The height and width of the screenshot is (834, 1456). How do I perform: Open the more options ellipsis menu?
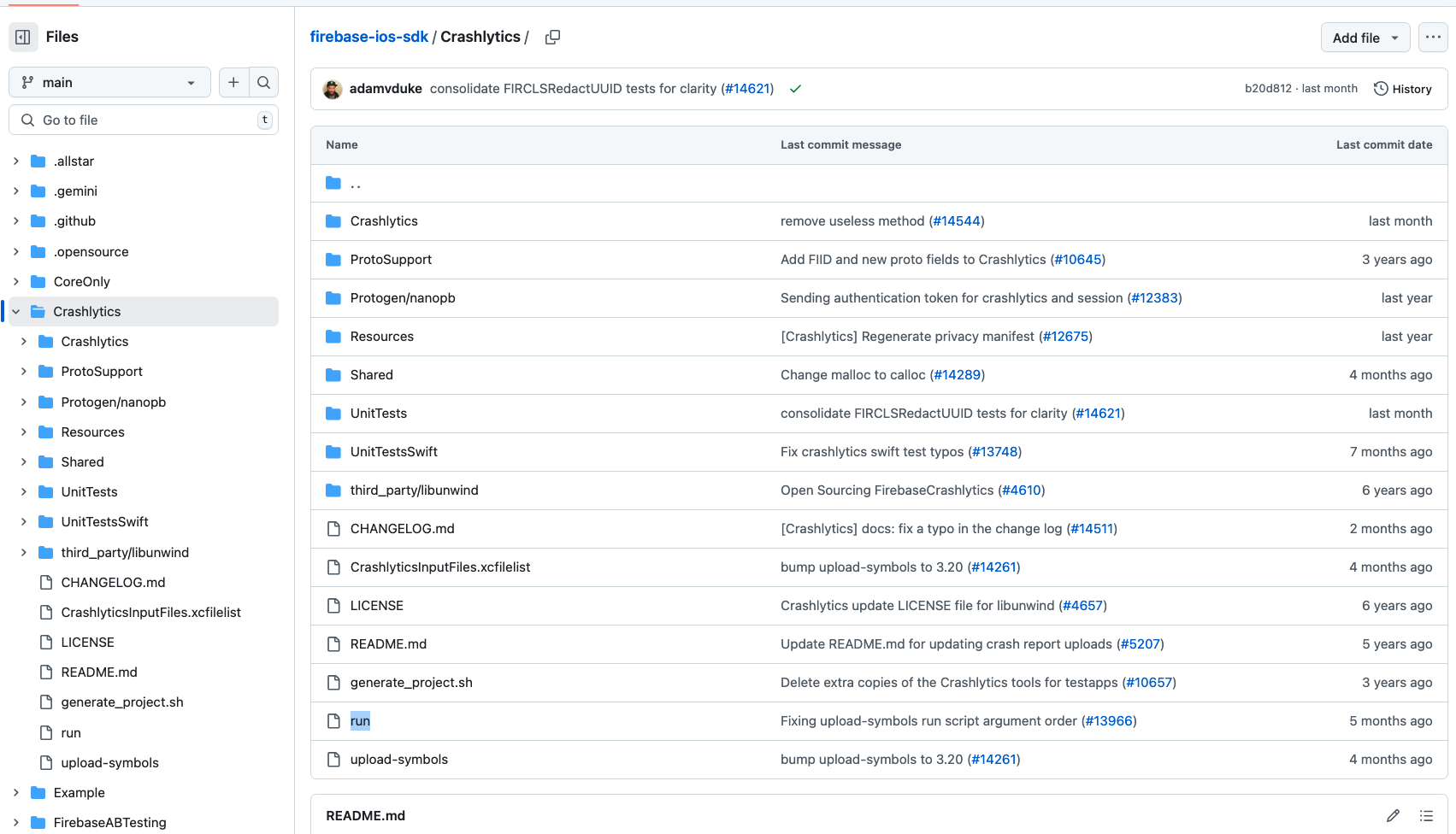coord(1433,37)
